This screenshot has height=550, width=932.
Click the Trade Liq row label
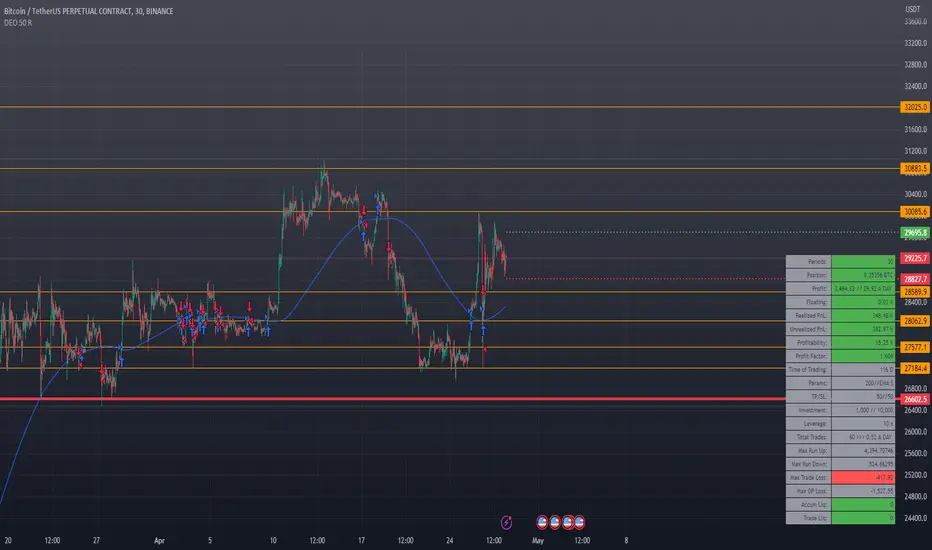pyautogui.click(x=808, y=518)
